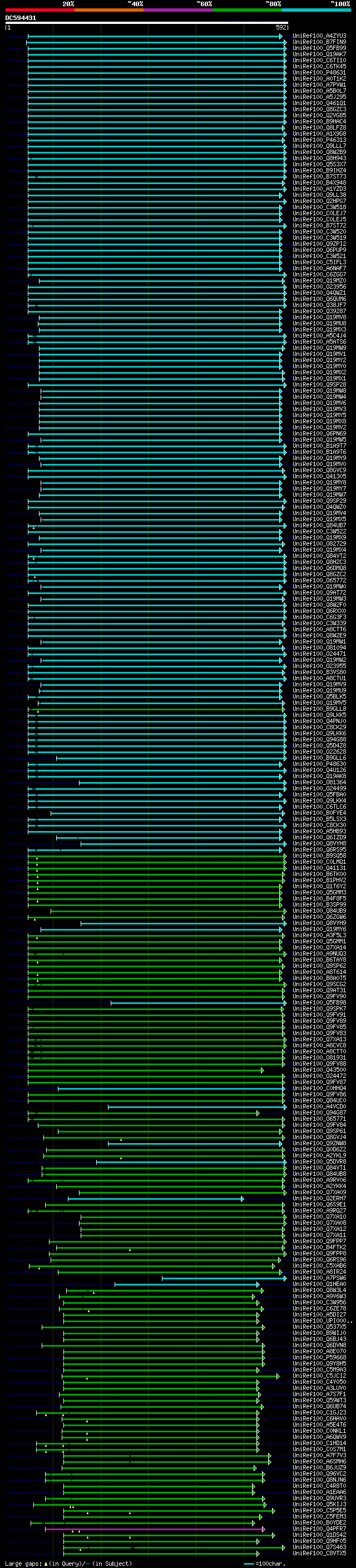Viewport: 356px width, 1568px height.
Task: Select hit label UniRef100_C8VTX5
Action: coord(319,1554)
